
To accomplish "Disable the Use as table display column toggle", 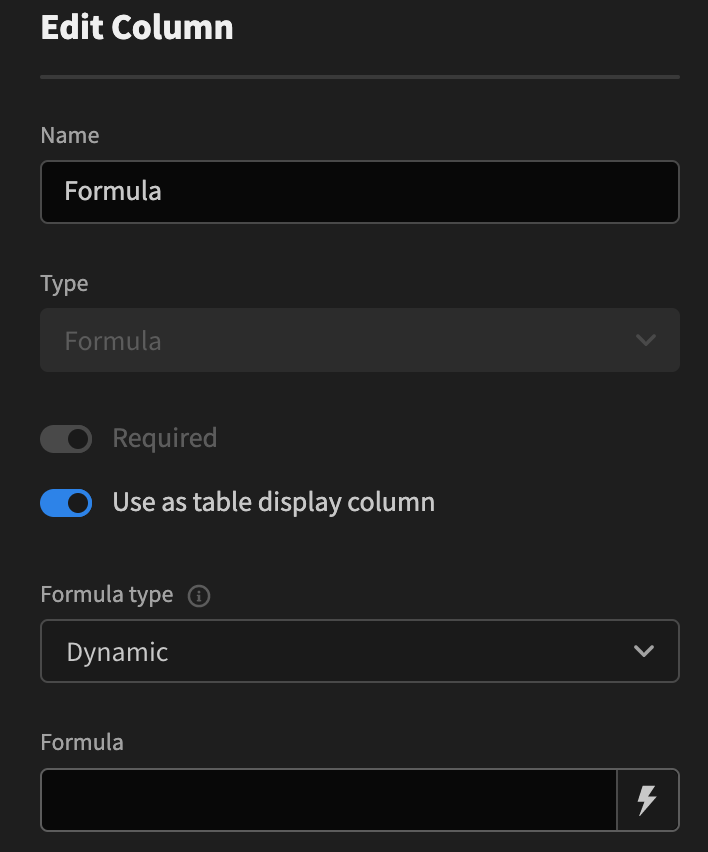I will coord(66,503).
